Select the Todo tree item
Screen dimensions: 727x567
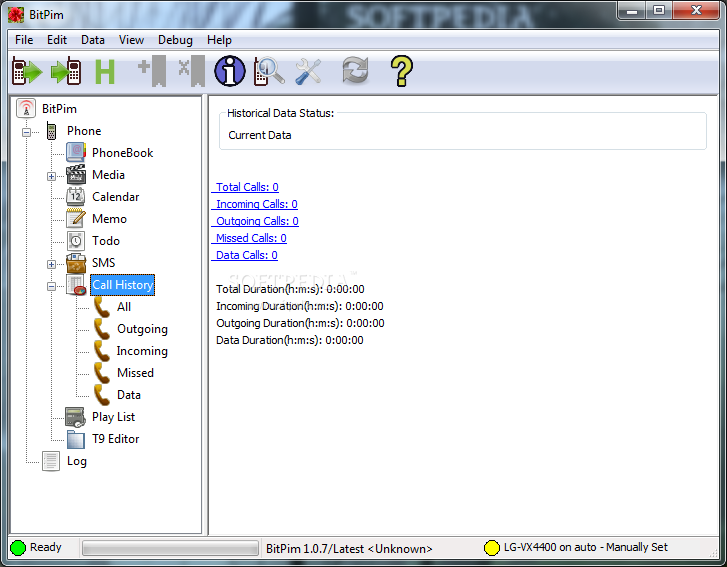click(106, 241)
